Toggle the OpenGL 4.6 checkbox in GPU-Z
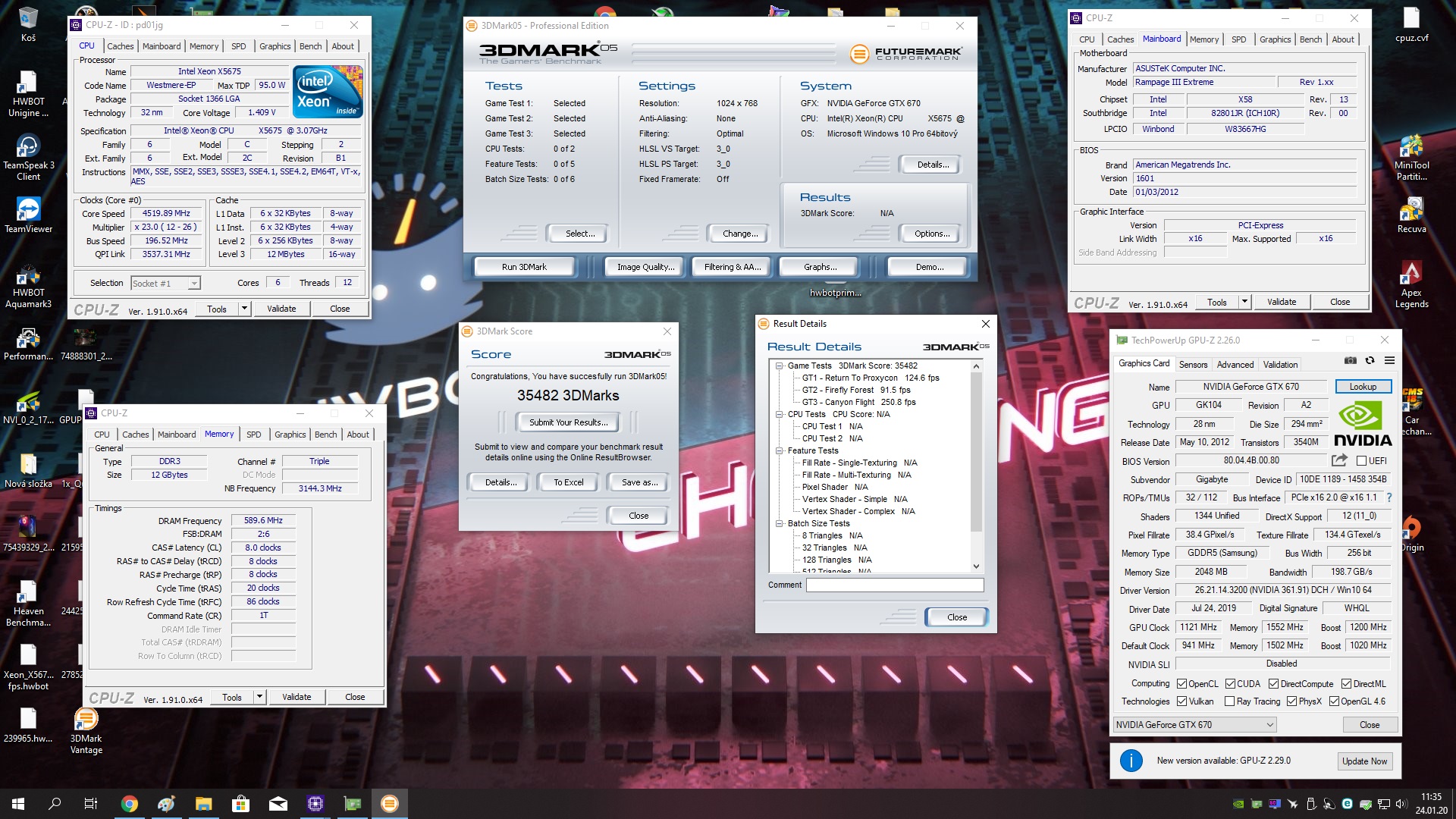This screenshot has width=1456, height=819. click(1334, 701)
